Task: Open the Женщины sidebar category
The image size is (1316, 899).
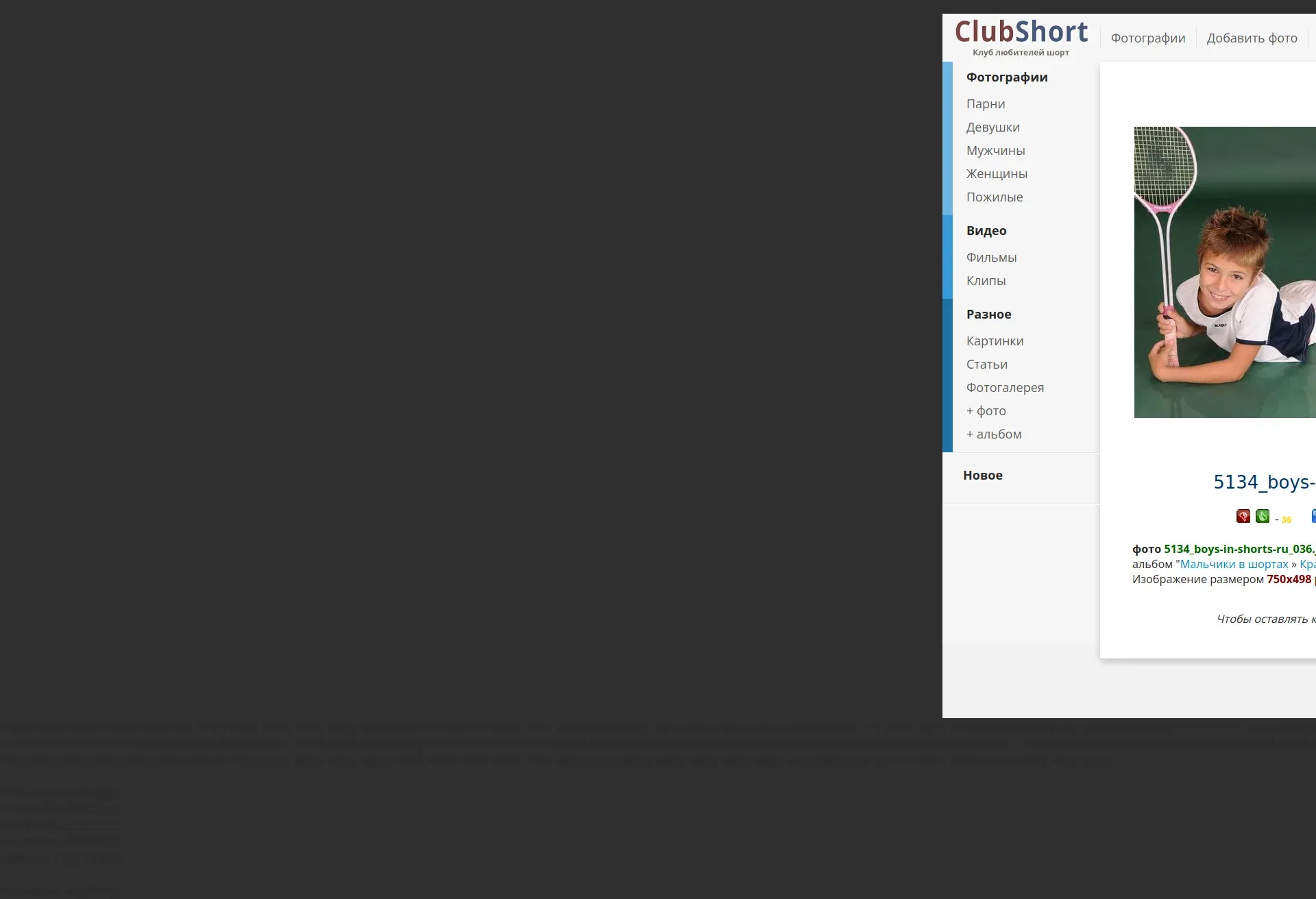Action: pyautogui.click(x=997, y=174)
